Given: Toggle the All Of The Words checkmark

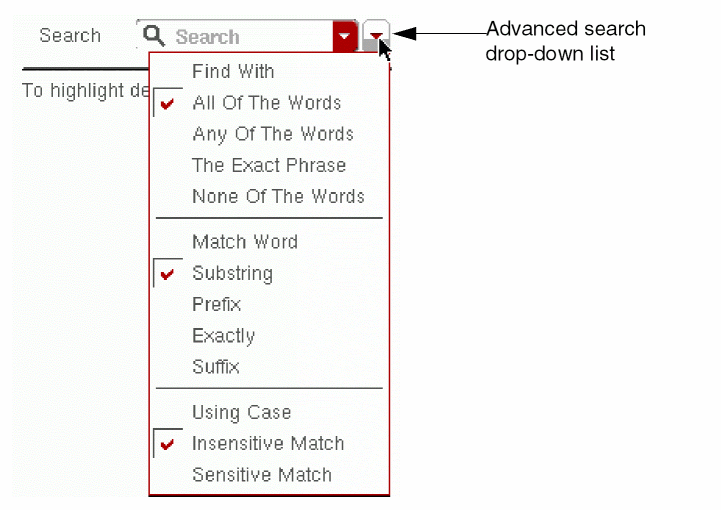Looking at the screenshot, I should coord(167,104).
